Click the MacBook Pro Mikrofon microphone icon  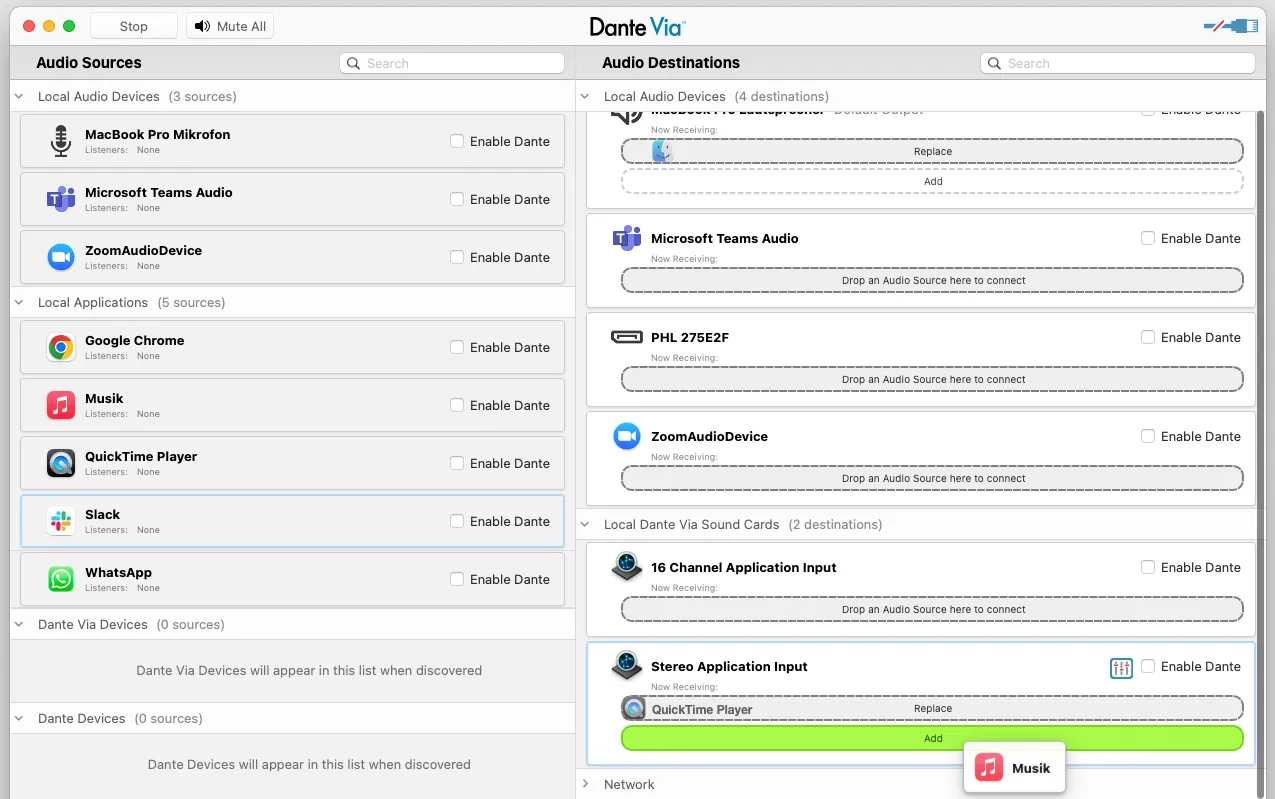click(x=61, y=141)
